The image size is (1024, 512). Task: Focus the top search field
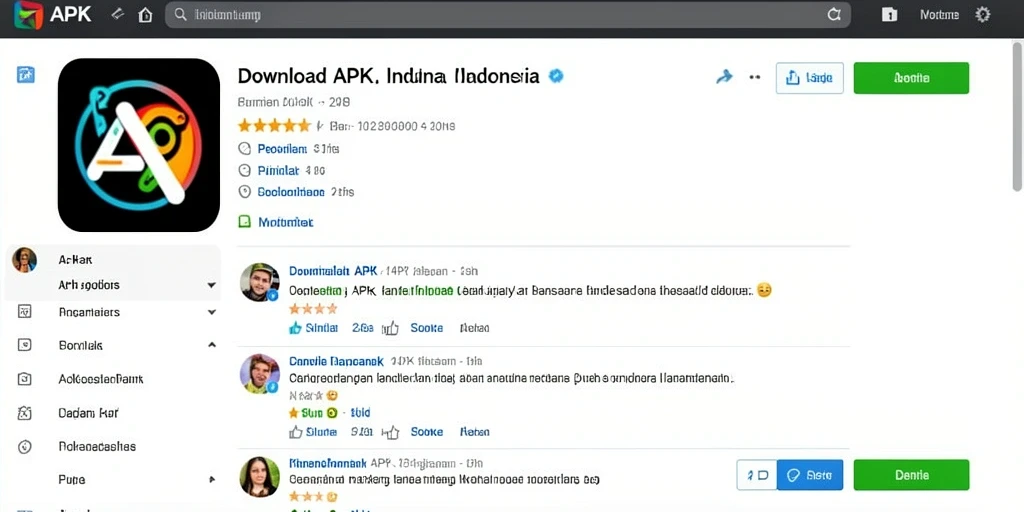coord(508,15)
